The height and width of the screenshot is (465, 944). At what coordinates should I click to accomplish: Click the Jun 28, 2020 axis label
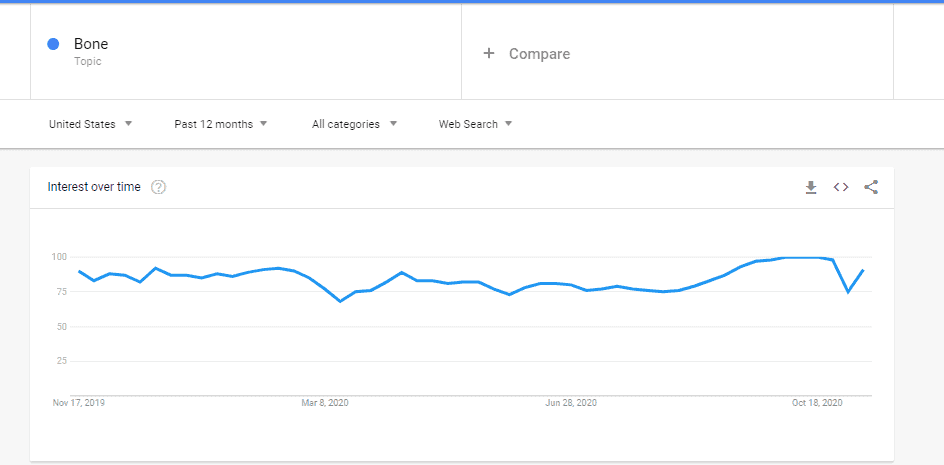571,403
